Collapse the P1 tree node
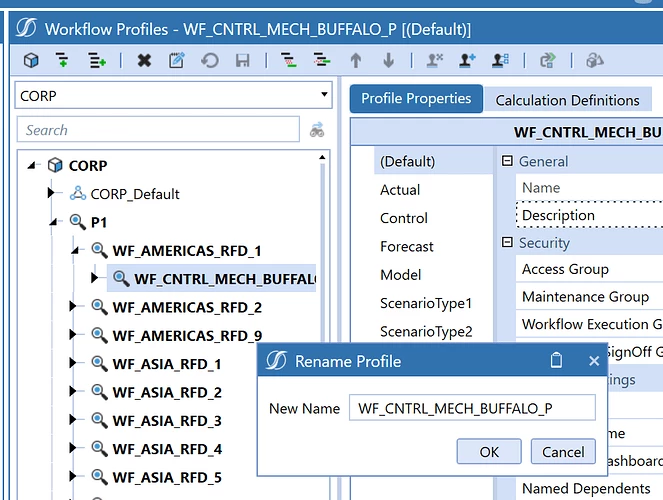 point(53,222)
